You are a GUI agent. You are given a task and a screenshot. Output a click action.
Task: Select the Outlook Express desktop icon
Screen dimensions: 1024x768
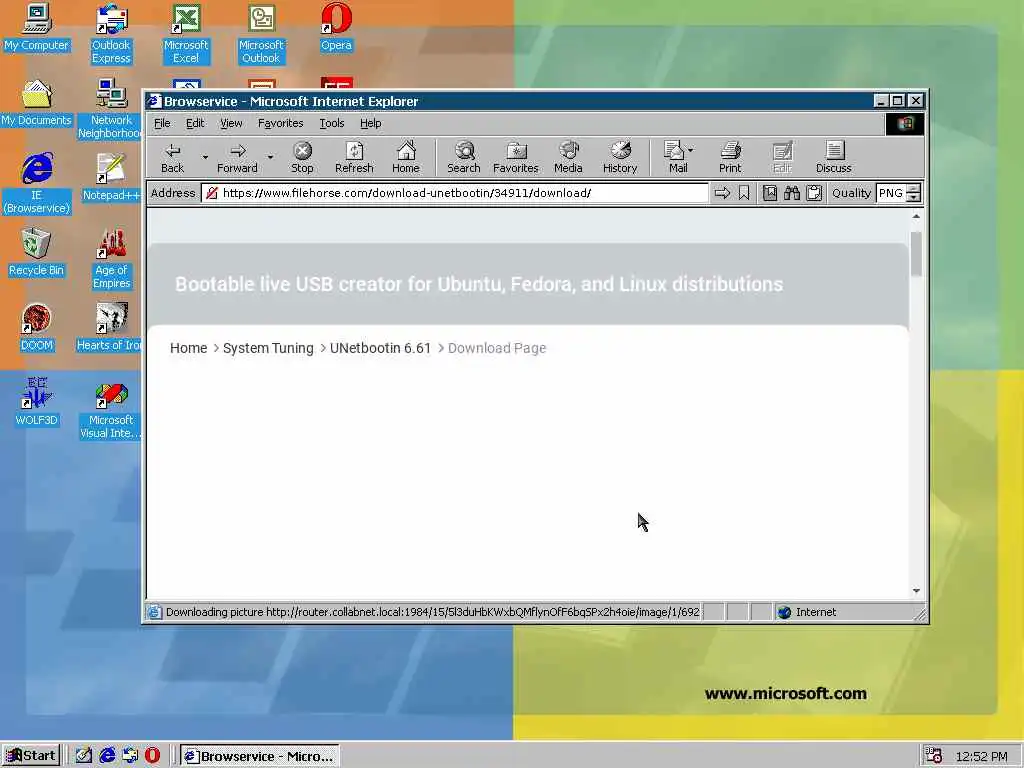pyautogui.click(x=111, y=34)
